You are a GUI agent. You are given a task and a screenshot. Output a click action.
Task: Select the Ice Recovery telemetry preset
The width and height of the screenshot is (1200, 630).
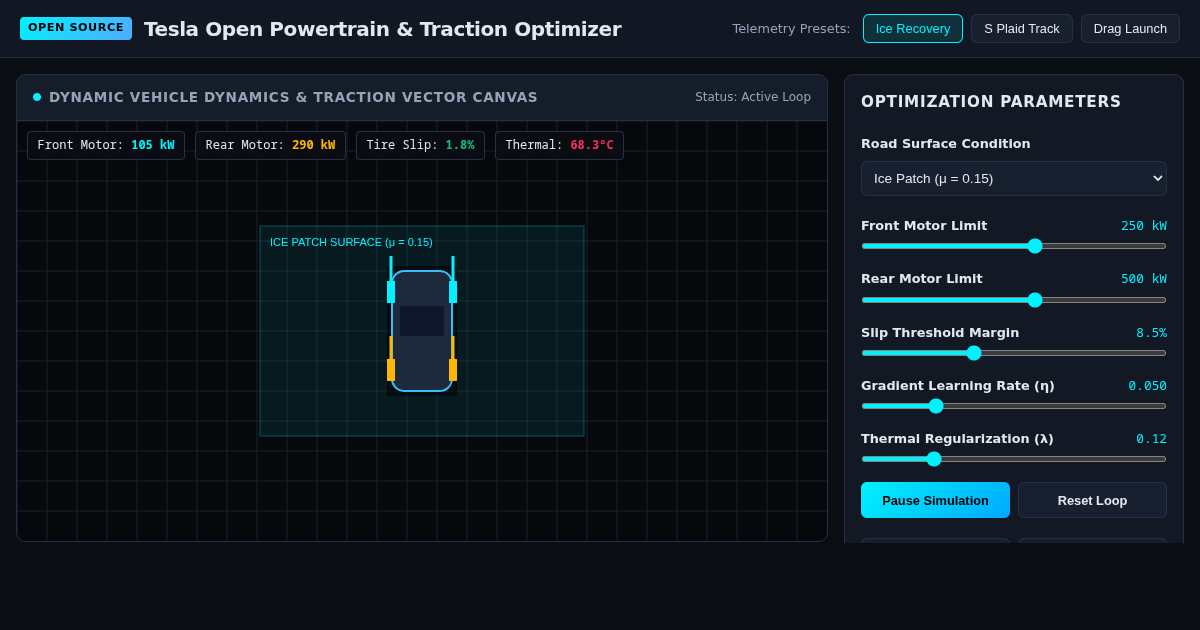pos(913,28)
